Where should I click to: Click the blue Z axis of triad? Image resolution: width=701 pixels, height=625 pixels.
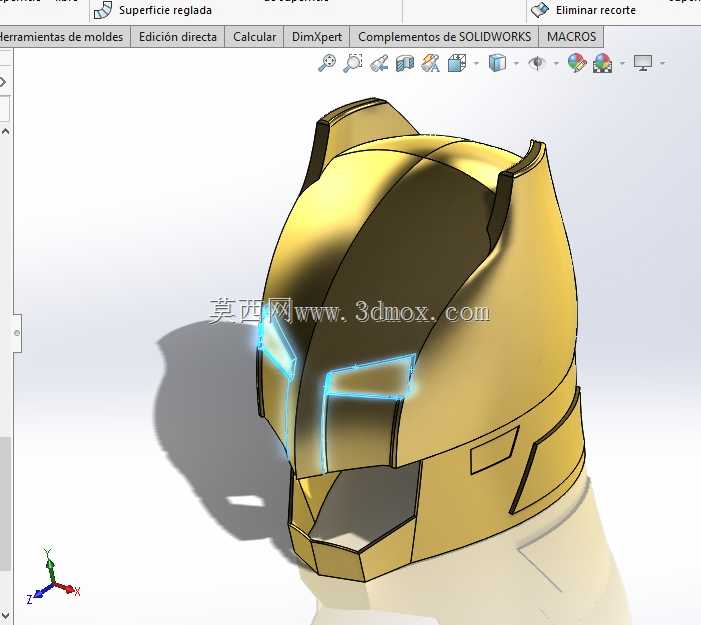pos(40,593)
